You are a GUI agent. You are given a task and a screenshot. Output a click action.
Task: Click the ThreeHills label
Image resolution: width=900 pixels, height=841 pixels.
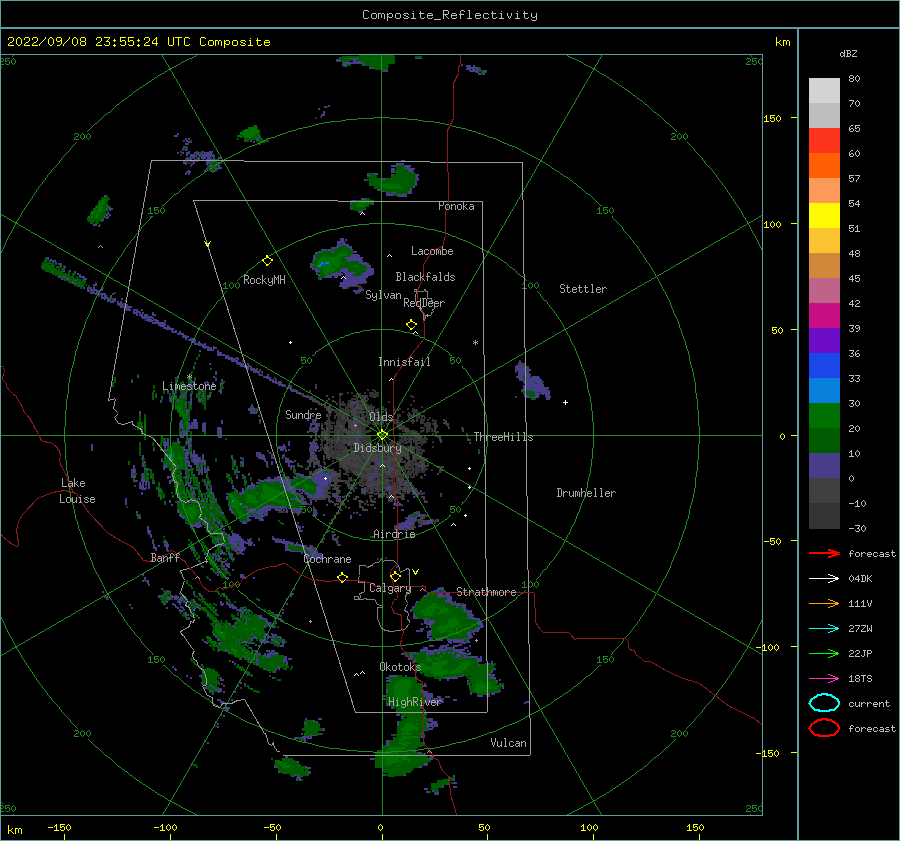tap(503, 437)
